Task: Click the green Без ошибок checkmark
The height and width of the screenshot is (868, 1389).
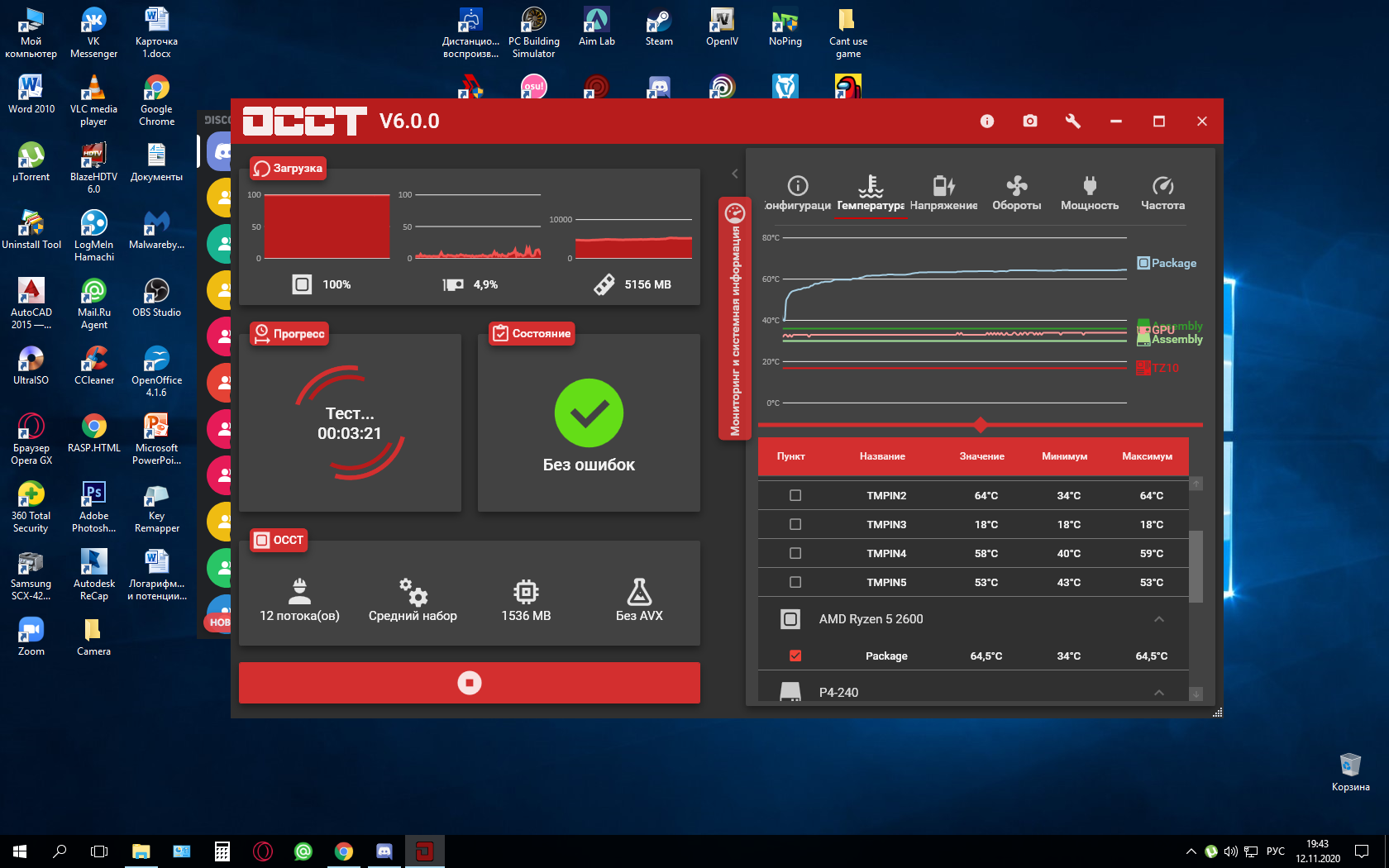Action: (x=589, y=413)
